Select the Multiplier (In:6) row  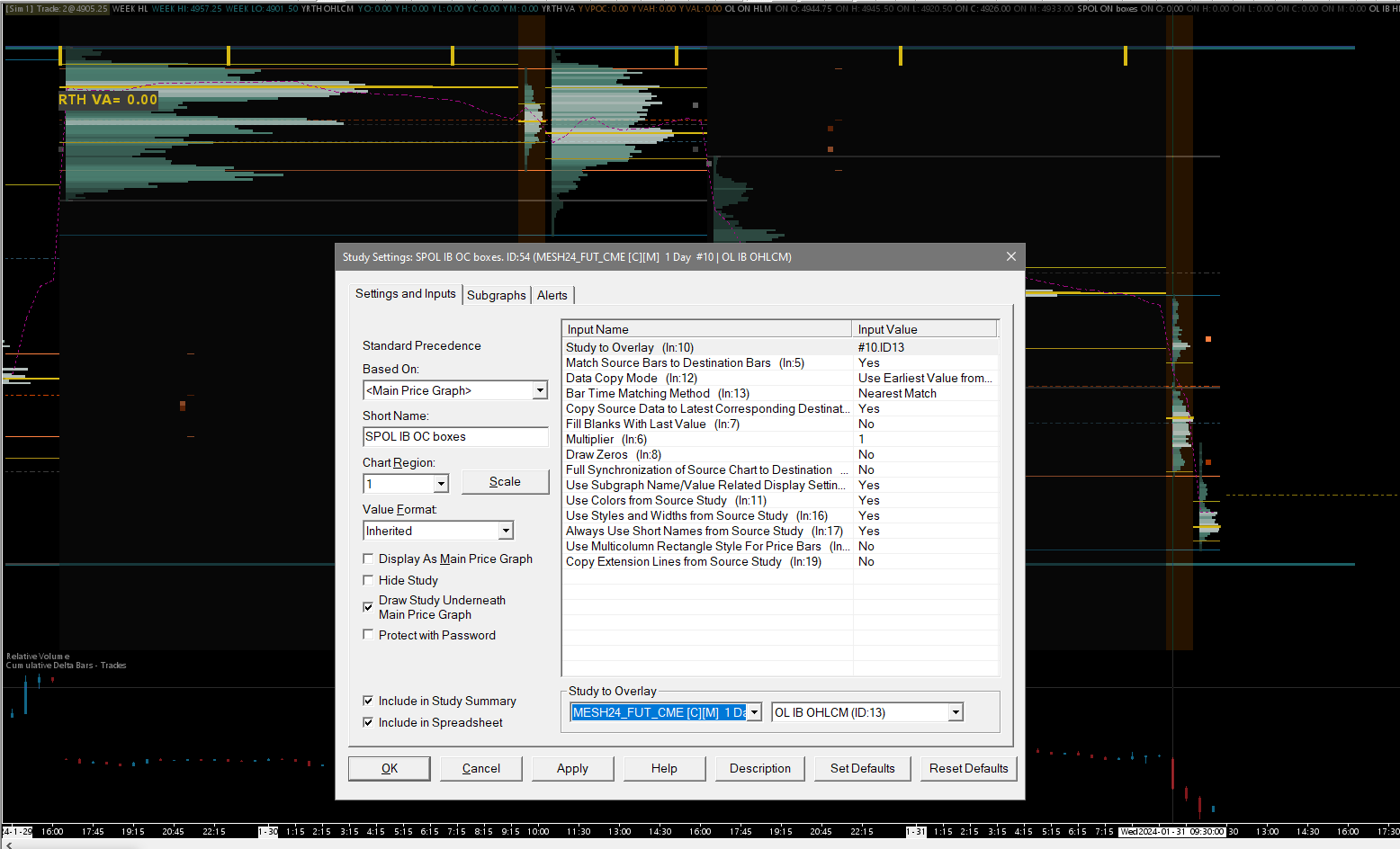780,439
